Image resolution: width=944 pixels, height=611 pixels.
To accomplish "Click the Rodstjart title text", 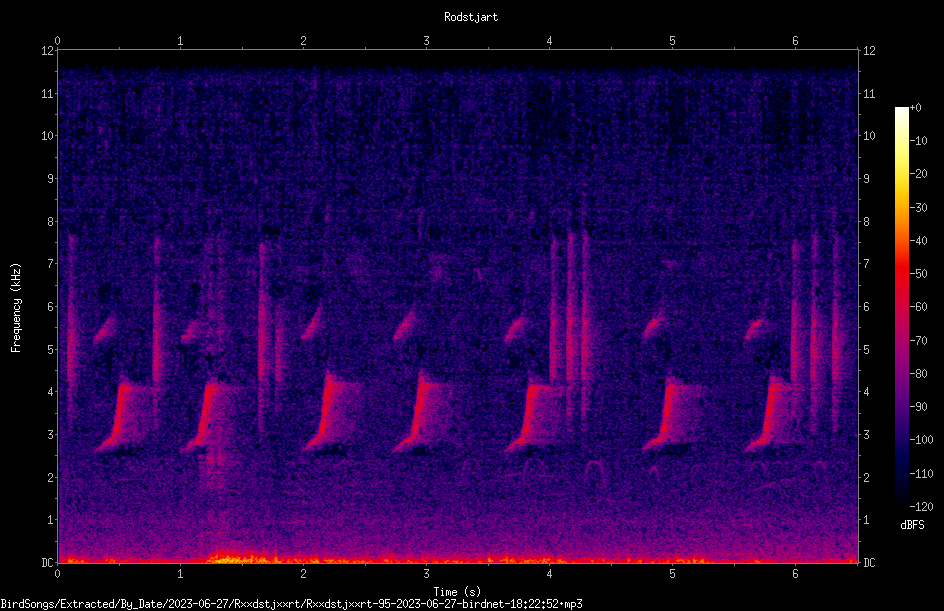I will click(x=471, y=17).
